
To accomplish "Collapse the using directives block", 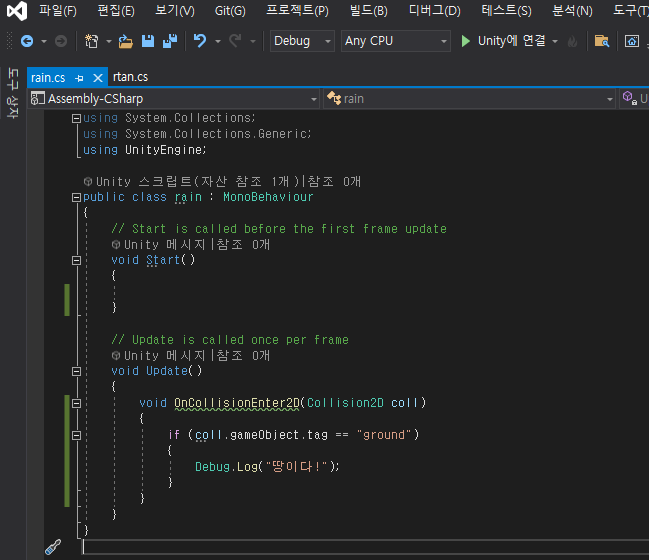I will (x=76, y=119).
